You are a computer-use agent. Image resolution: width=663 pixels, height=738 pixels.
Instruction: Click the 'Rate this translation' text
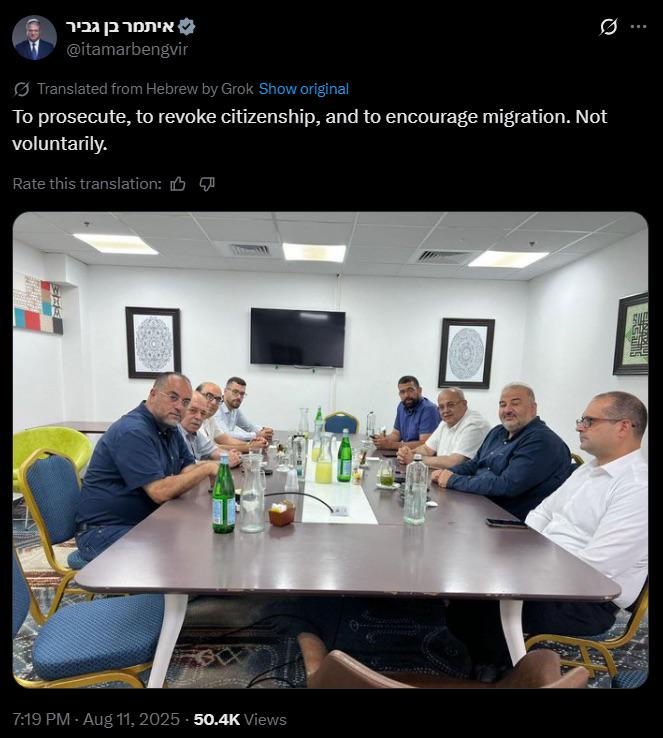pos(87,184)
